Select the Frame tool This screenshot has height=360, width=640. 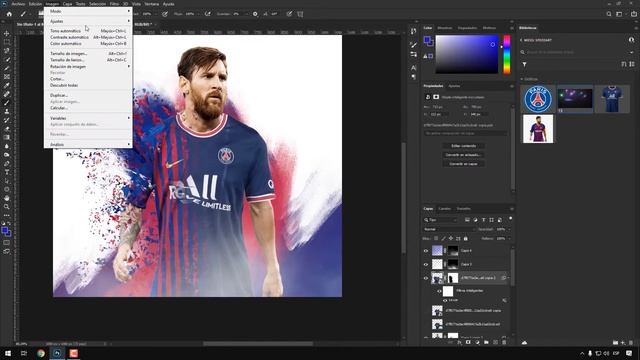(7, 77)
